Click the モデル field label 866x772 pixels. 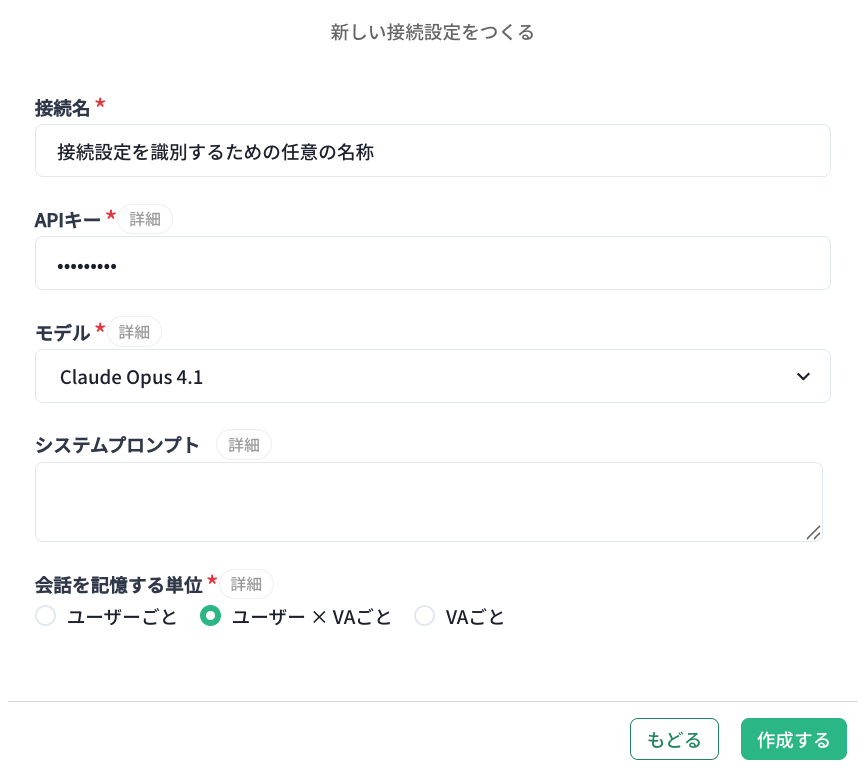pos(63,333)
